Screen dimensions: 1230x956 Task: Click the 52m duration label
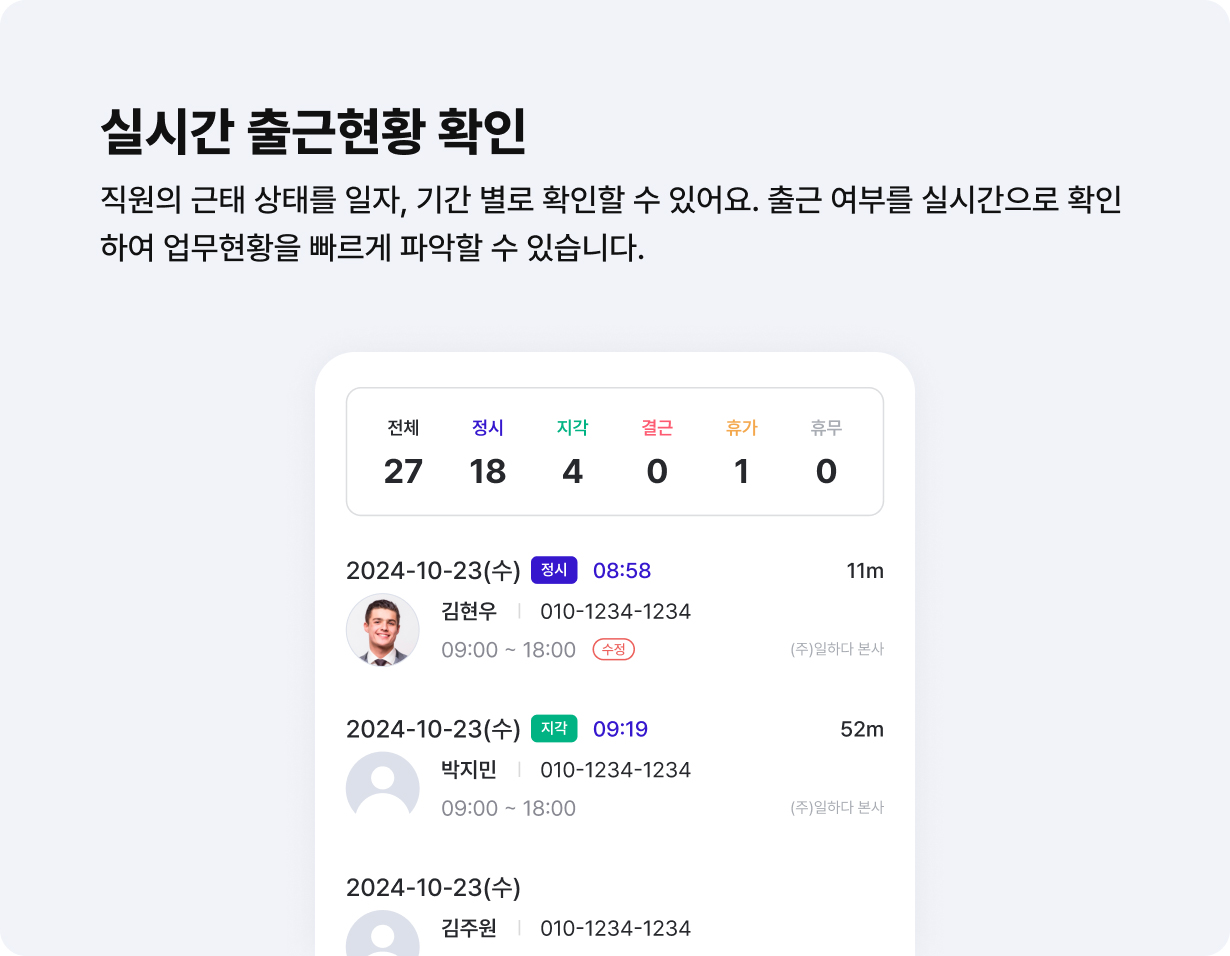862,729
